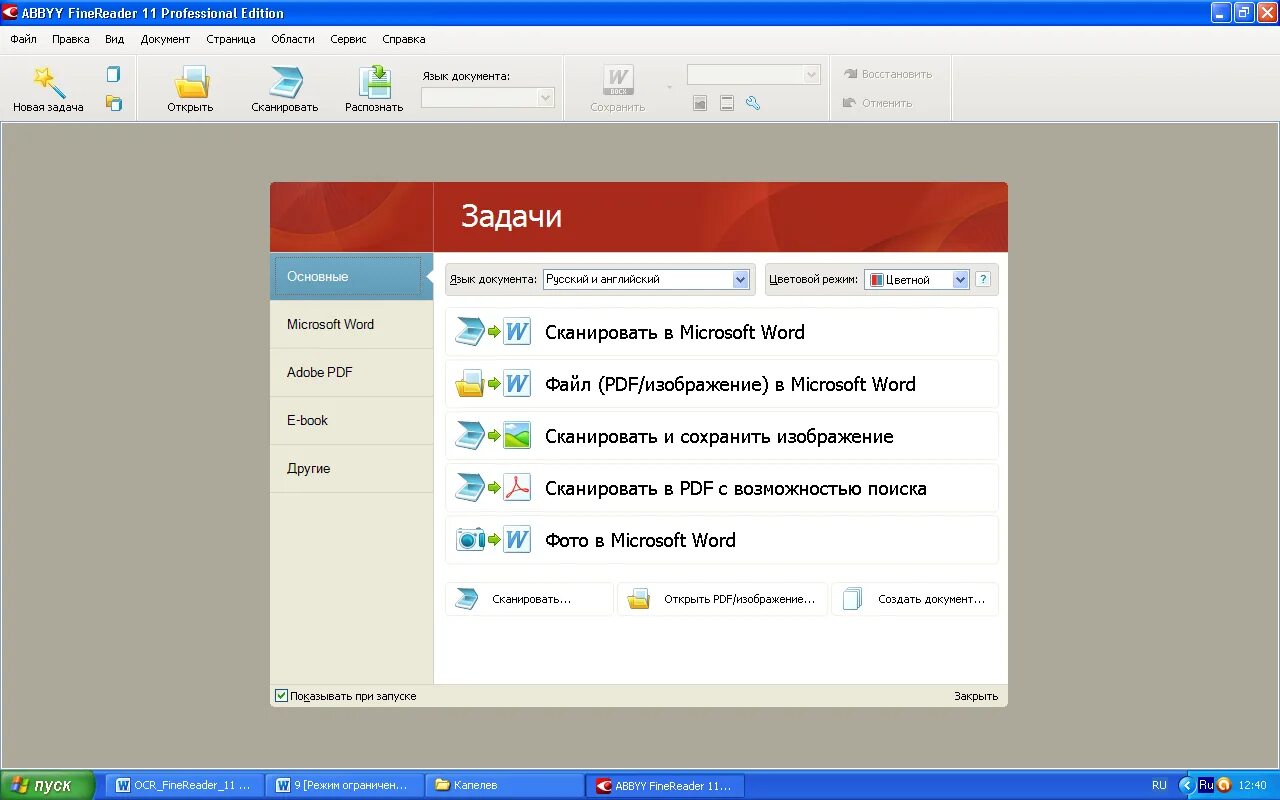Click the single page icon beside Новая задача
The image size is (1280, 800).
point(113,74)
